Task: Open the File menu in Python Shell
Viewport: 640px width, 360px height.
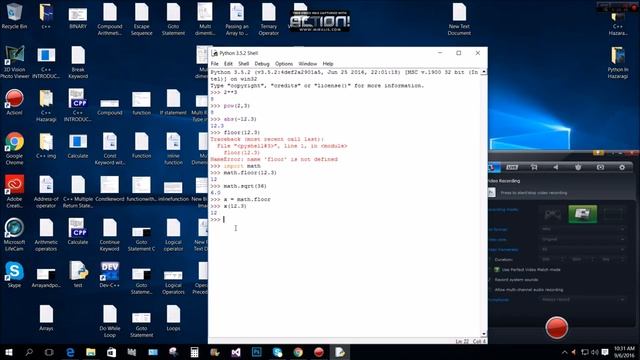Action: tap(214, 64)
